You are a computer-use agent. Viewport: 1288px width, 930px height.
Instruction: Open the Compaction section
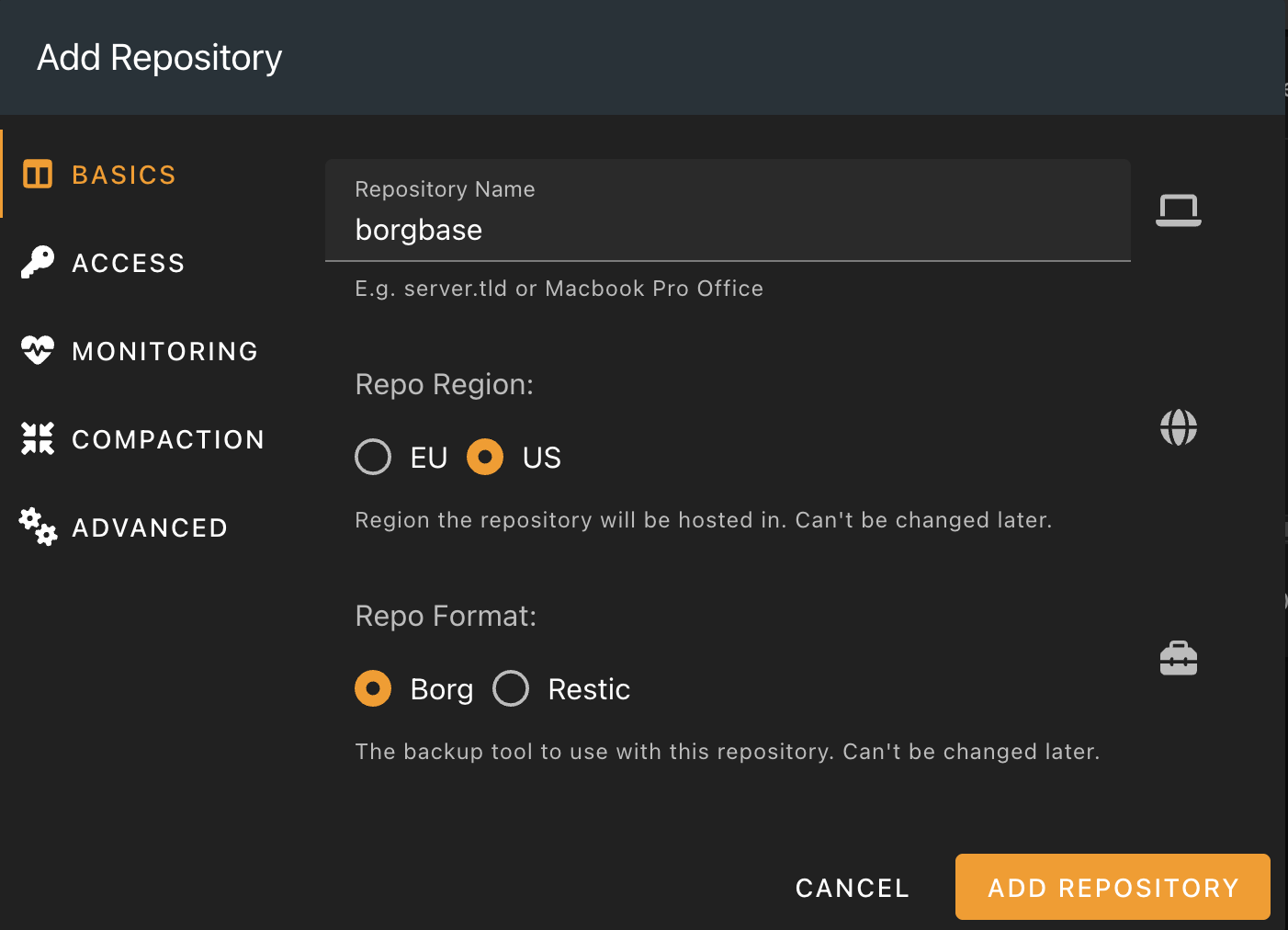click(169, 438)
